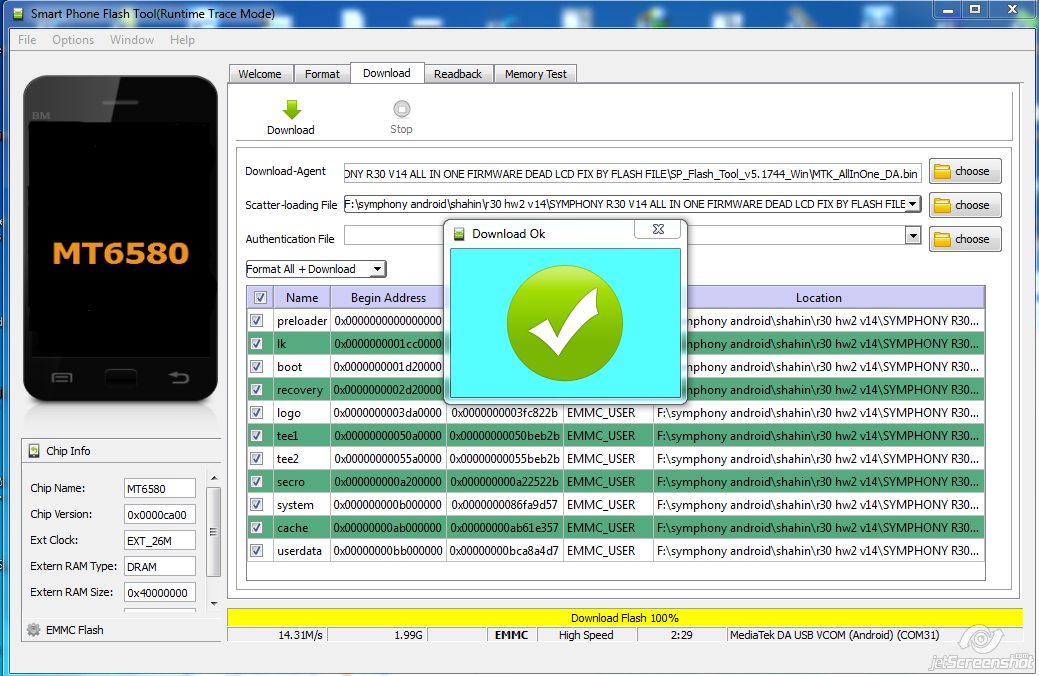
Task: Uncheck the logo partition checkbox
Action: pos(256,413)
